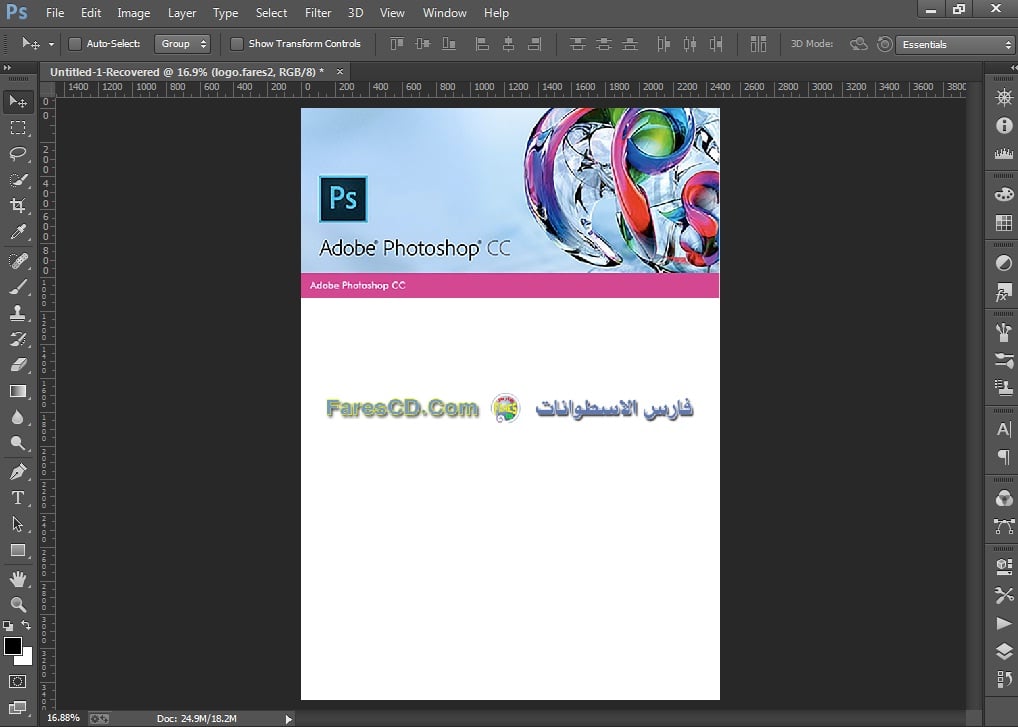
Task: Click the 3D rotate mode button
Action: [x=859, y=43]
